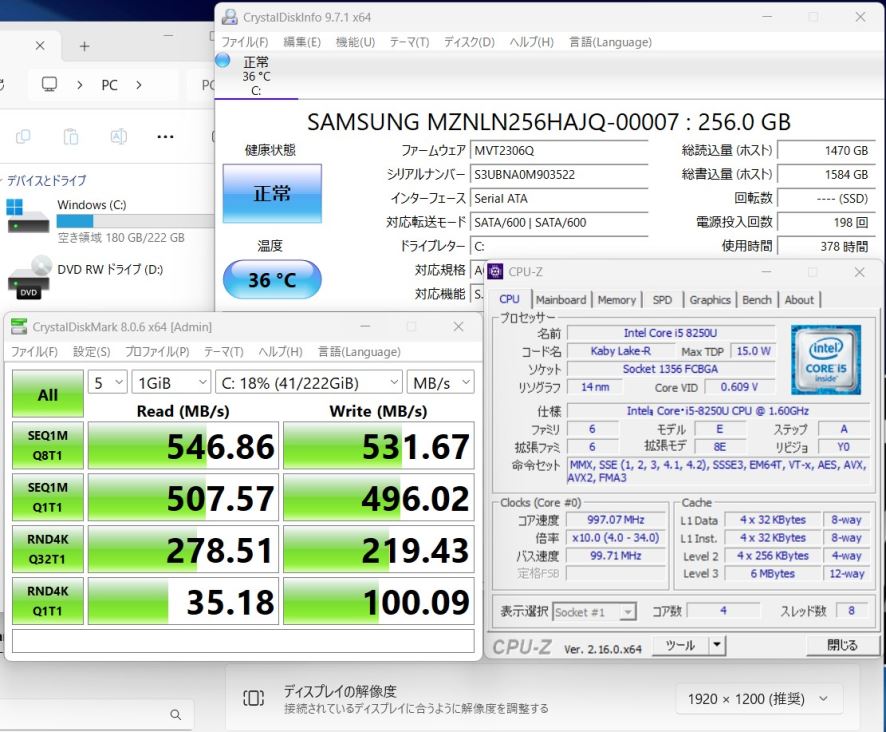Select the DVD RW drive (D:) icon

[29, 277]
